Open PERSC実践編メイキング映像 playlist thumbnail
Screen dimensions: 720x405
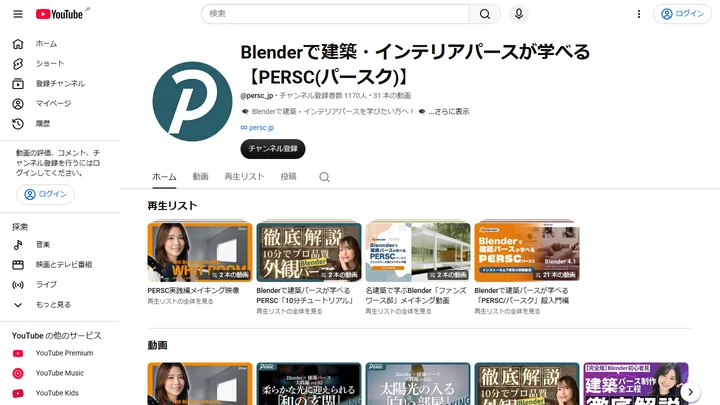(200, 252)
